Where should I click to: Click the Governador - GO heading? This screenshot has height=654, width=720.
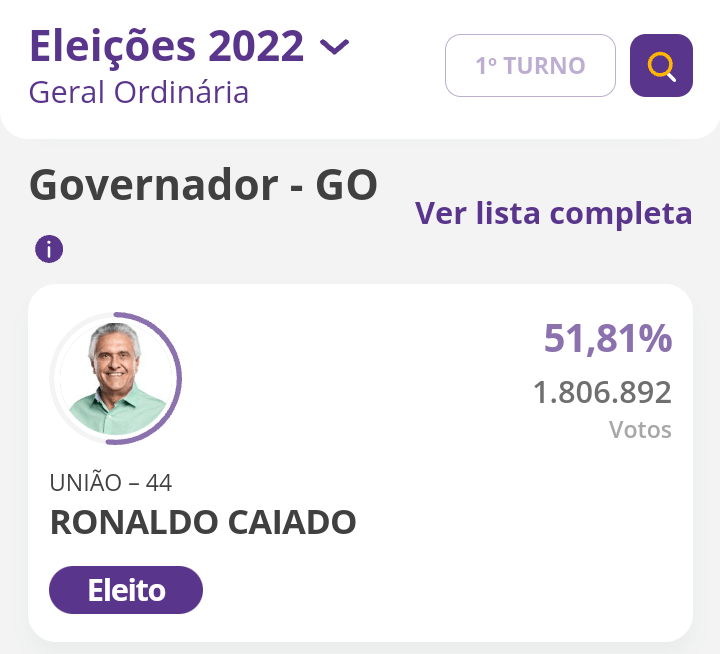point(204,186)
